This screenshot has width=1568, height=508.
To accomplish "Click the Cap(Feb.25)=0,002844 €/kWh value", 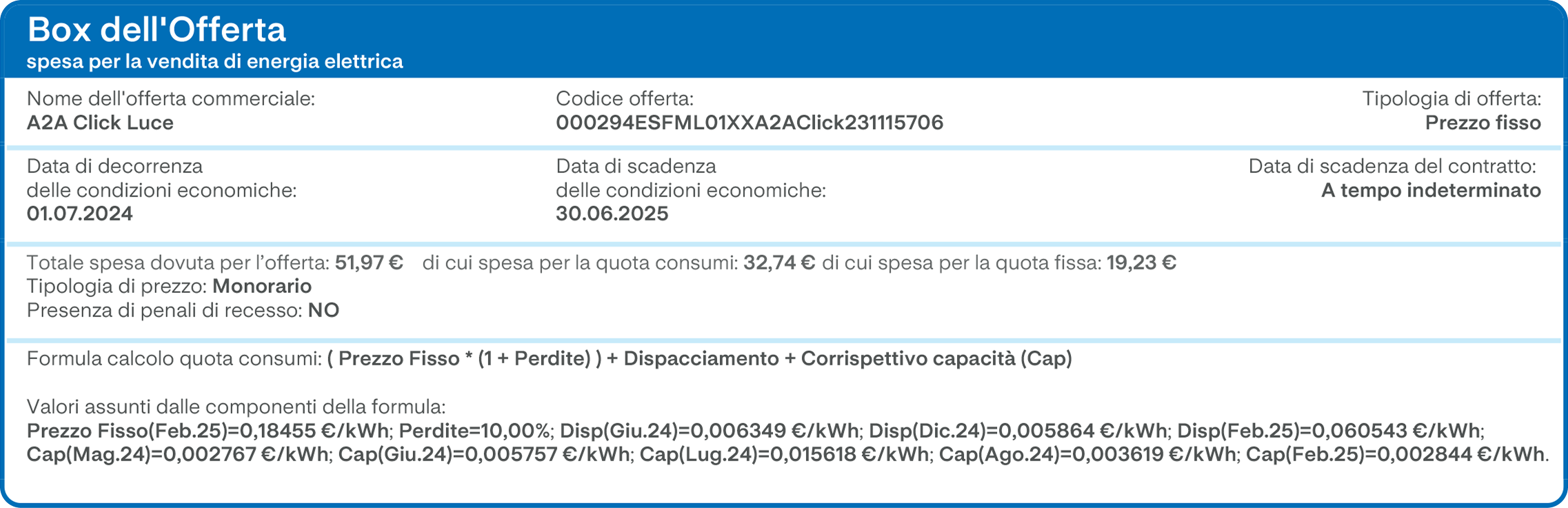I will 1396,454.
